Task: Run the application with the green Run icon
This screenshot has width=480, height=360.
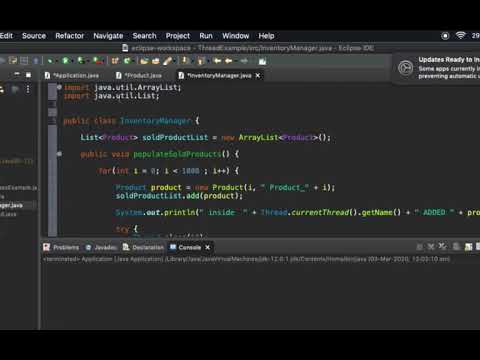Action: [x=65, y=61]
